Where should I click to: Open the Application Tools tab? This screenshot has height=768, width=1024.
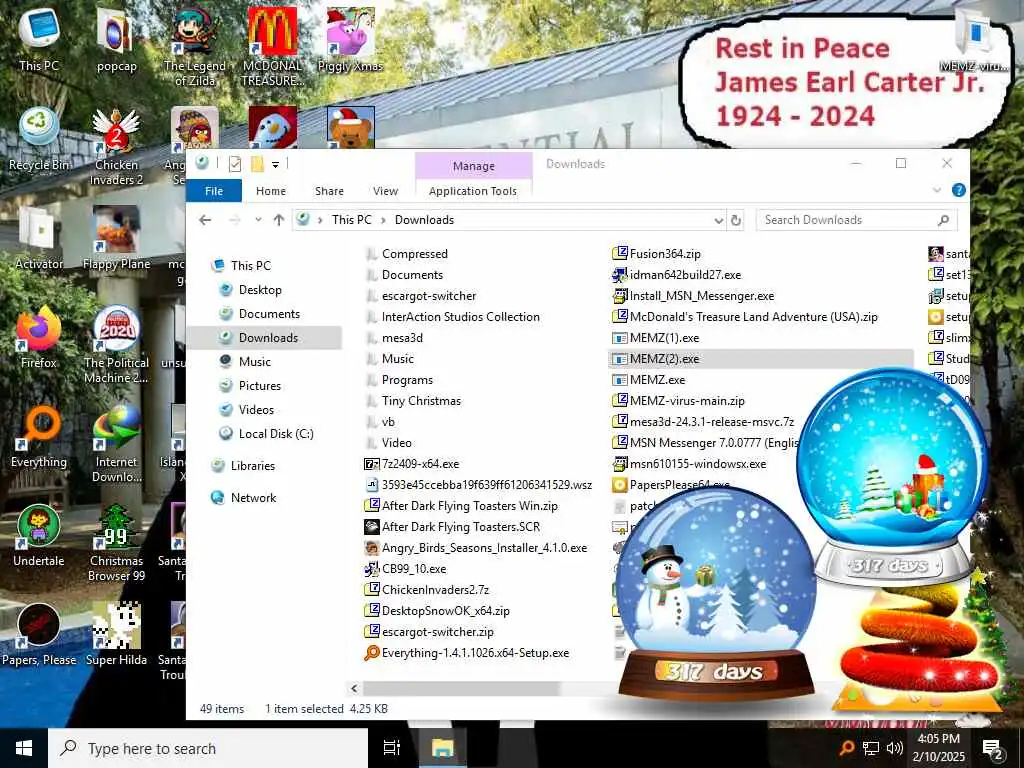click(x=473, y=191)
